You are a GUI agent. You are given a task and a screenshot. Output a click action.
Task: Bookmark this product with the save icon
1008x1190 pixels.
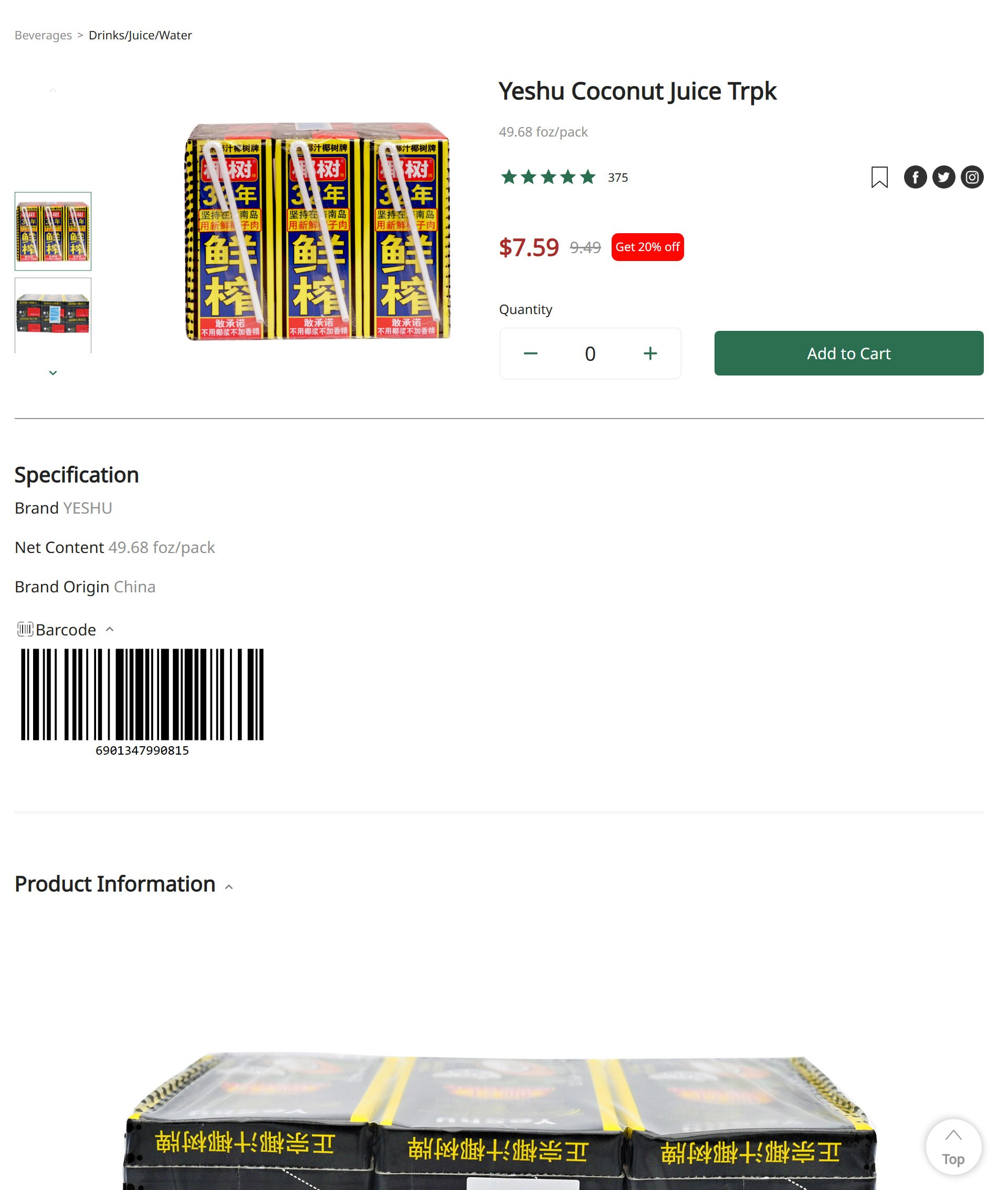(x=879, y=177)
